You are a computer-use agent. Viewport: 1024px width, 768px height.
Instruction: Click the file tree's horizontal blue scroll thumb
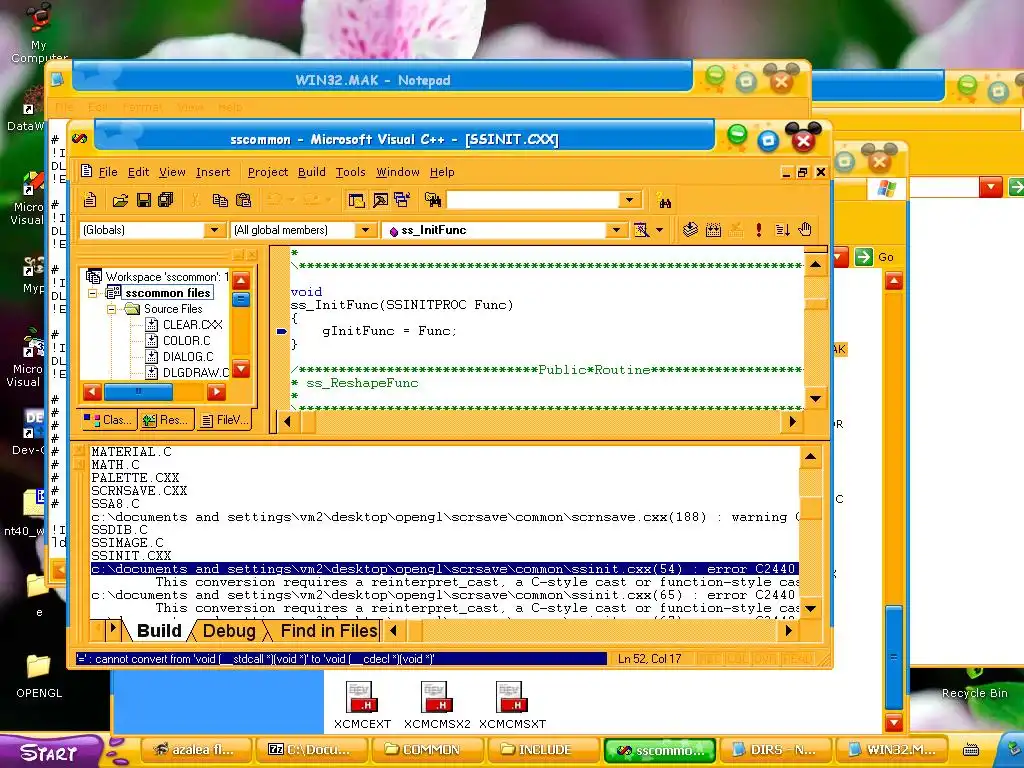[138, 392]
